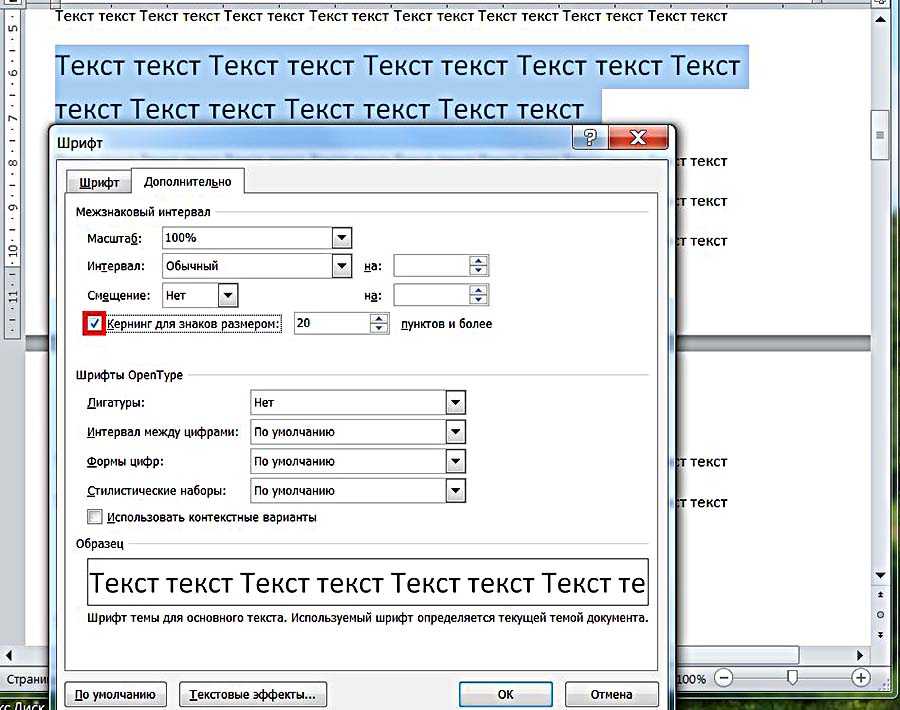Click the zoom out minus icon

pyautogui.click(x=724, y=678)
